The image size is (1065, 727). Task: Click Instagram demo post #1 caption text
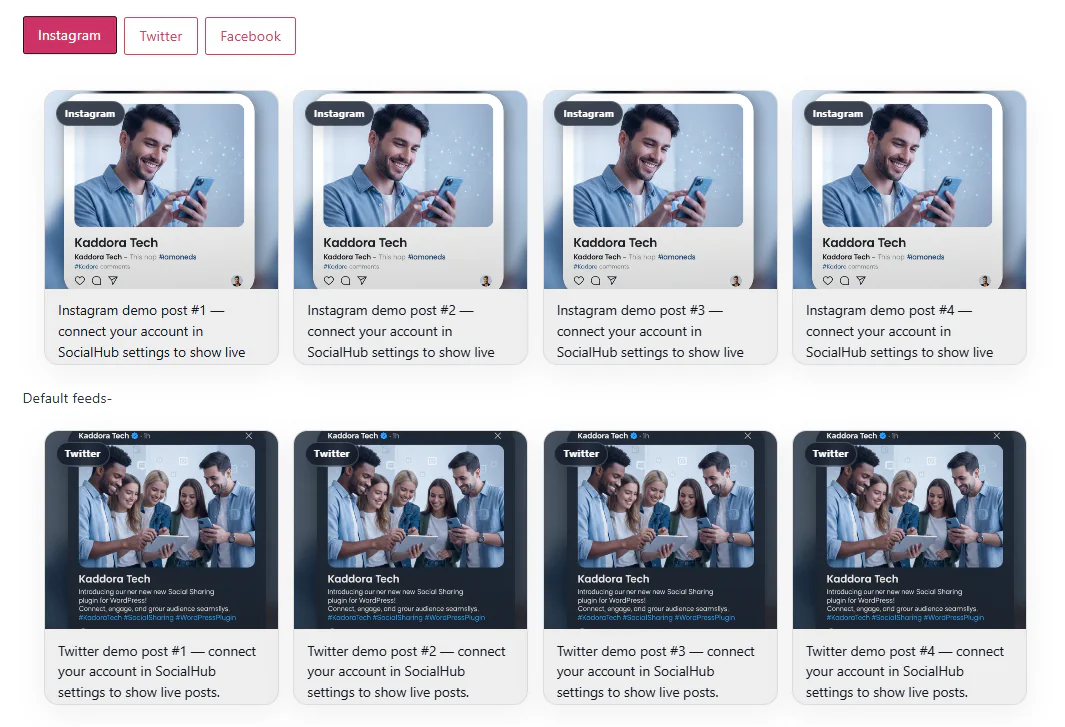tap(152, 331)
